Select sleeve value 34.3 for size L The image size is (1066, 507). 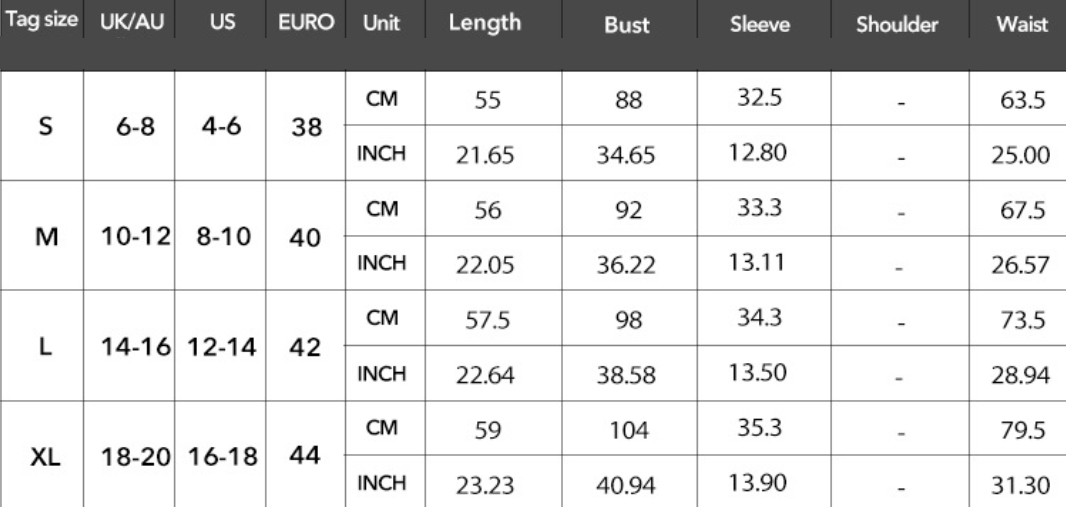click(759, 317)
